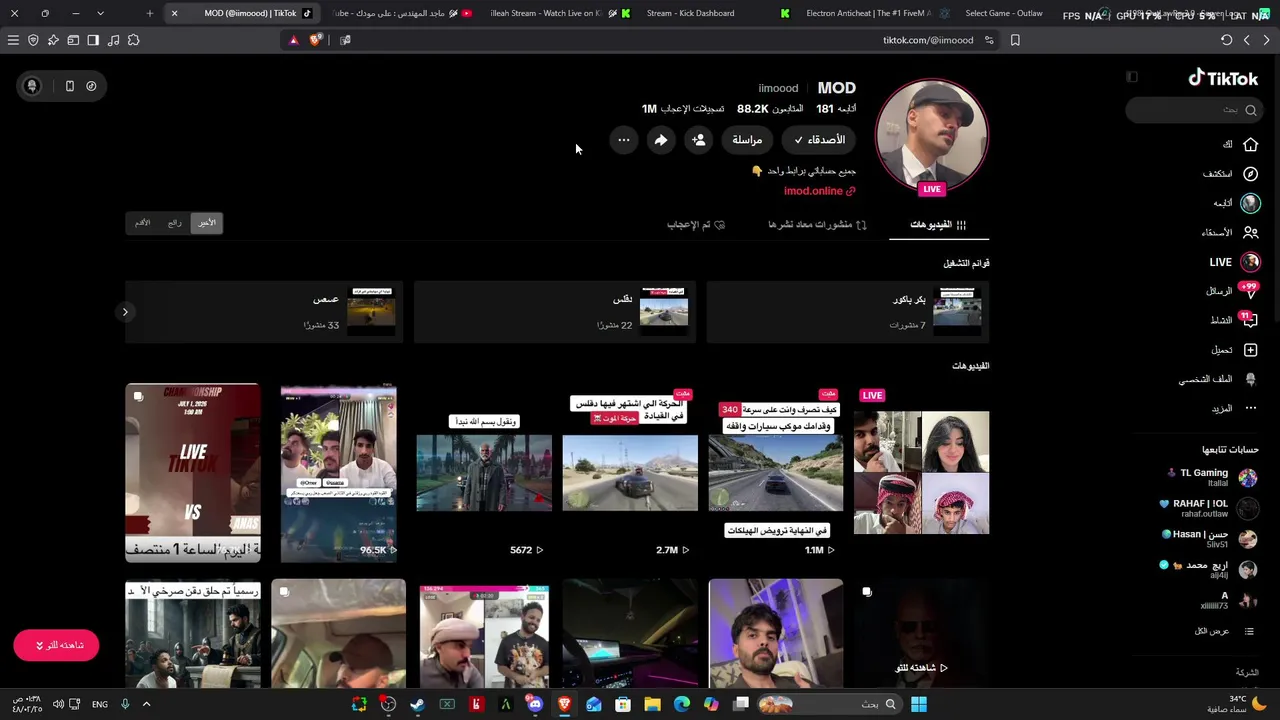
Task: Open site settings icon in address bar
Action: tap(989, 40)
